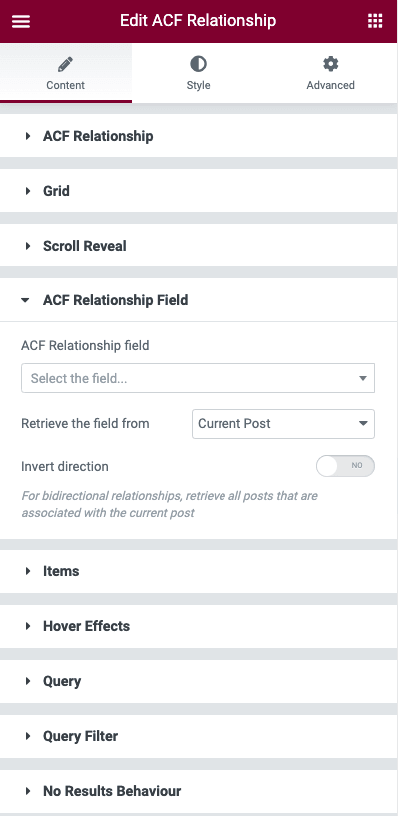Open the hamburger menu icon
The image size is (398, 816).
(x=21, y=21)
